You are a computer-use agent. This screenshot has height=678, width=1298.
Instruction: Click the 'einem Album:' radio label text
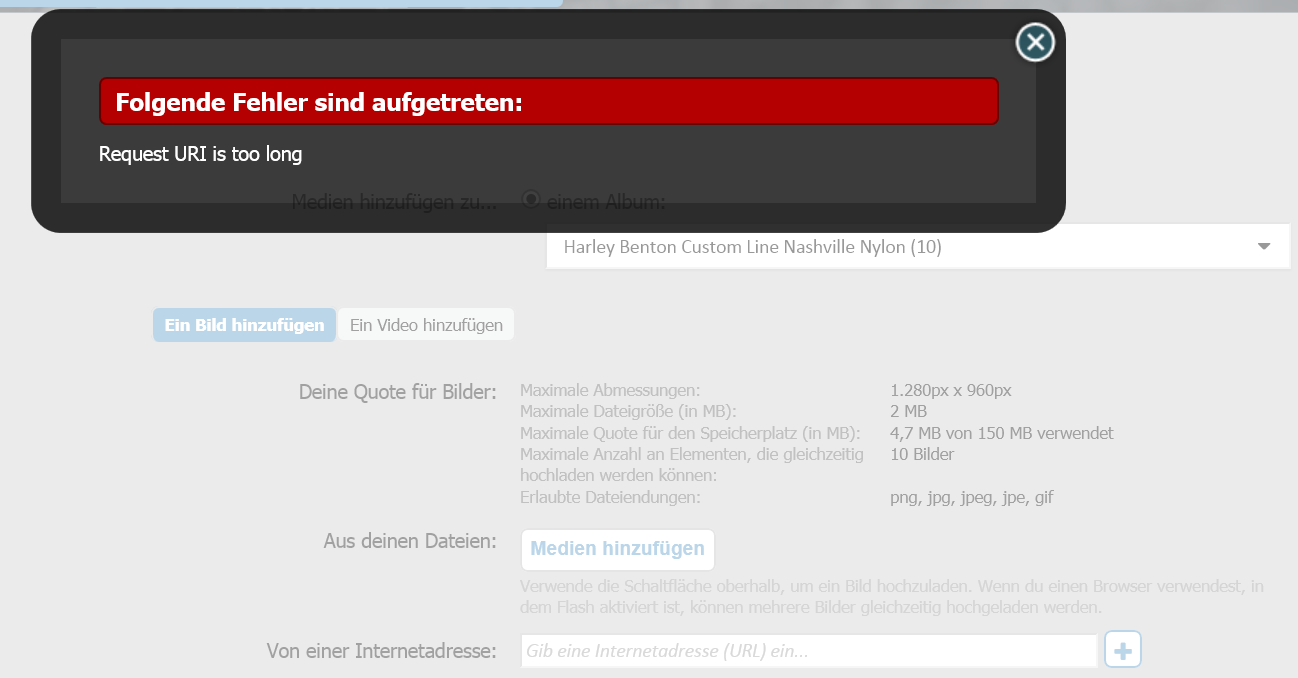605,202
